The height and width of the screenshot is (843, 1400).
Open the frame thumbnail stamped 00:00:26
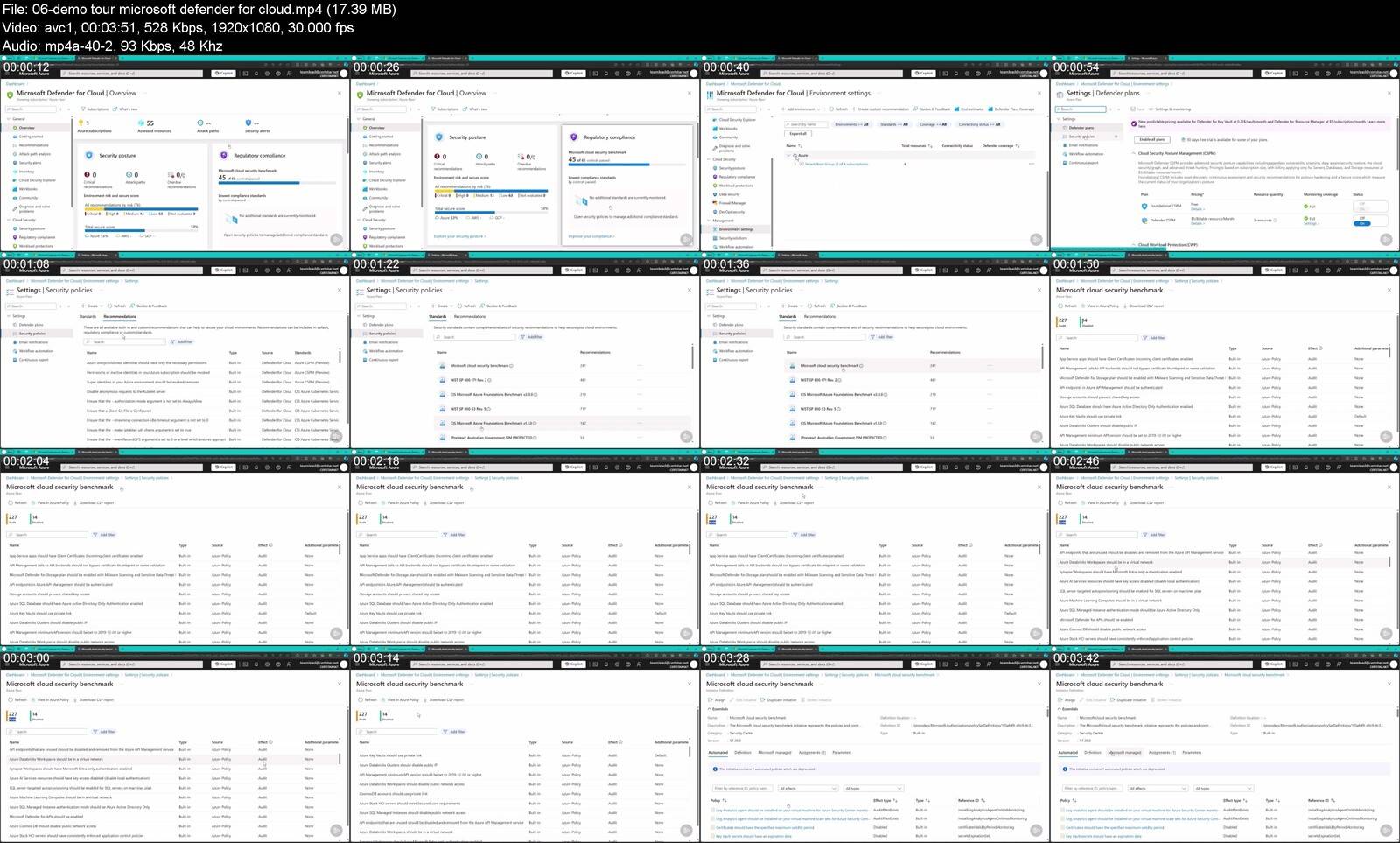point(525,155)
